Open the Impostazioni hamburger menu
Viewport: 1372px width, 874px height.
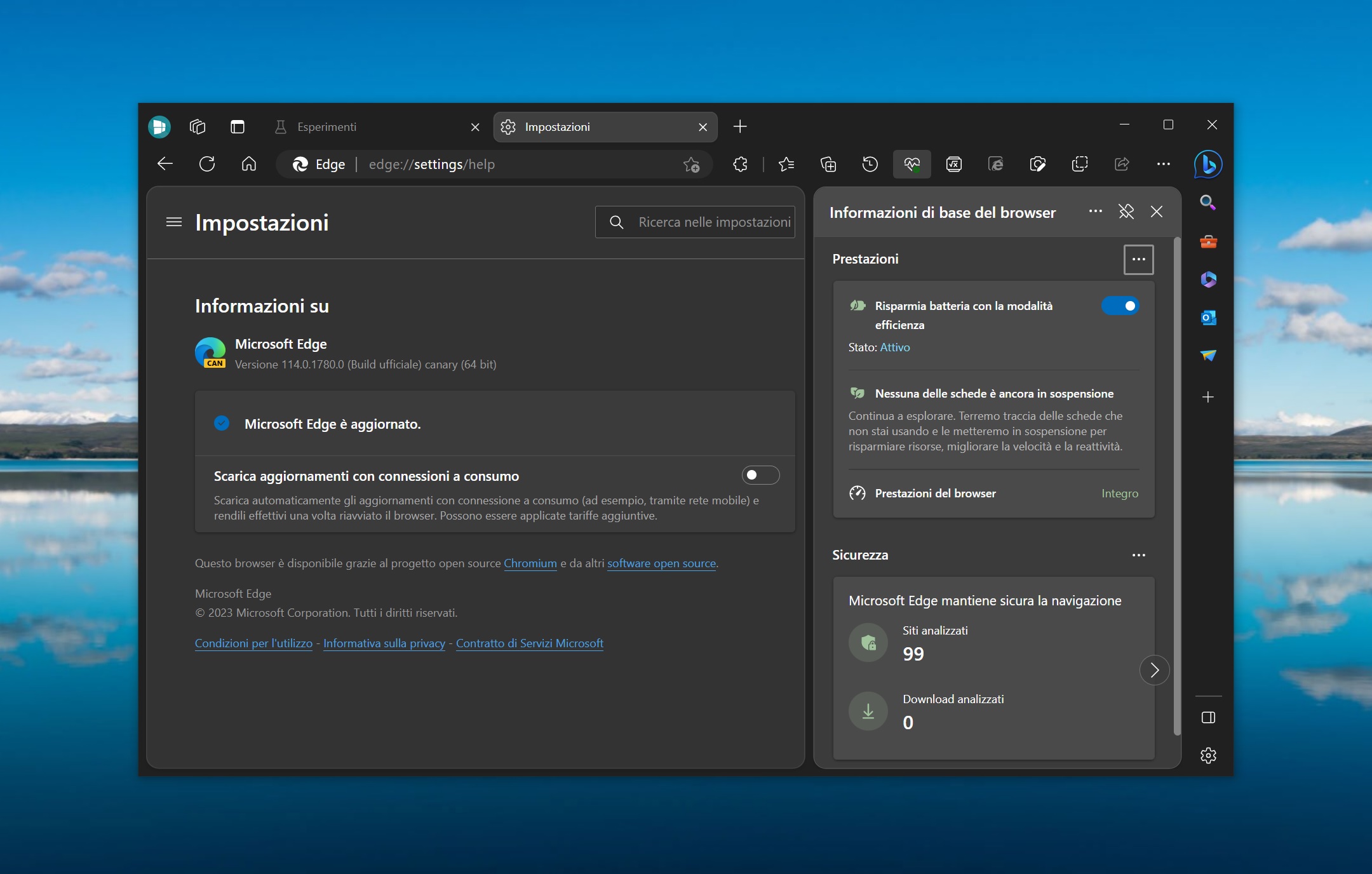coord(173,222)
